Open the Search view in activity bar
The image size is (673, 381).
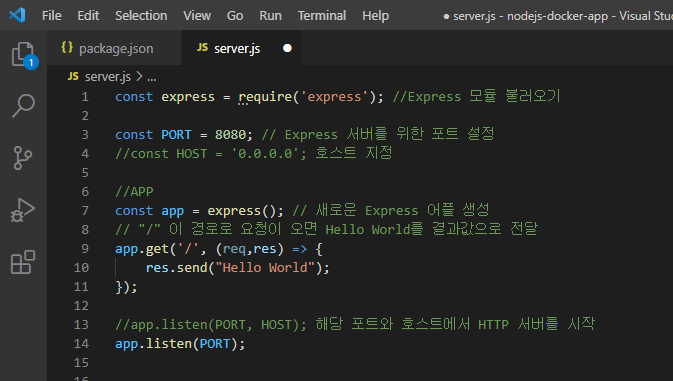tap(23, 106)
